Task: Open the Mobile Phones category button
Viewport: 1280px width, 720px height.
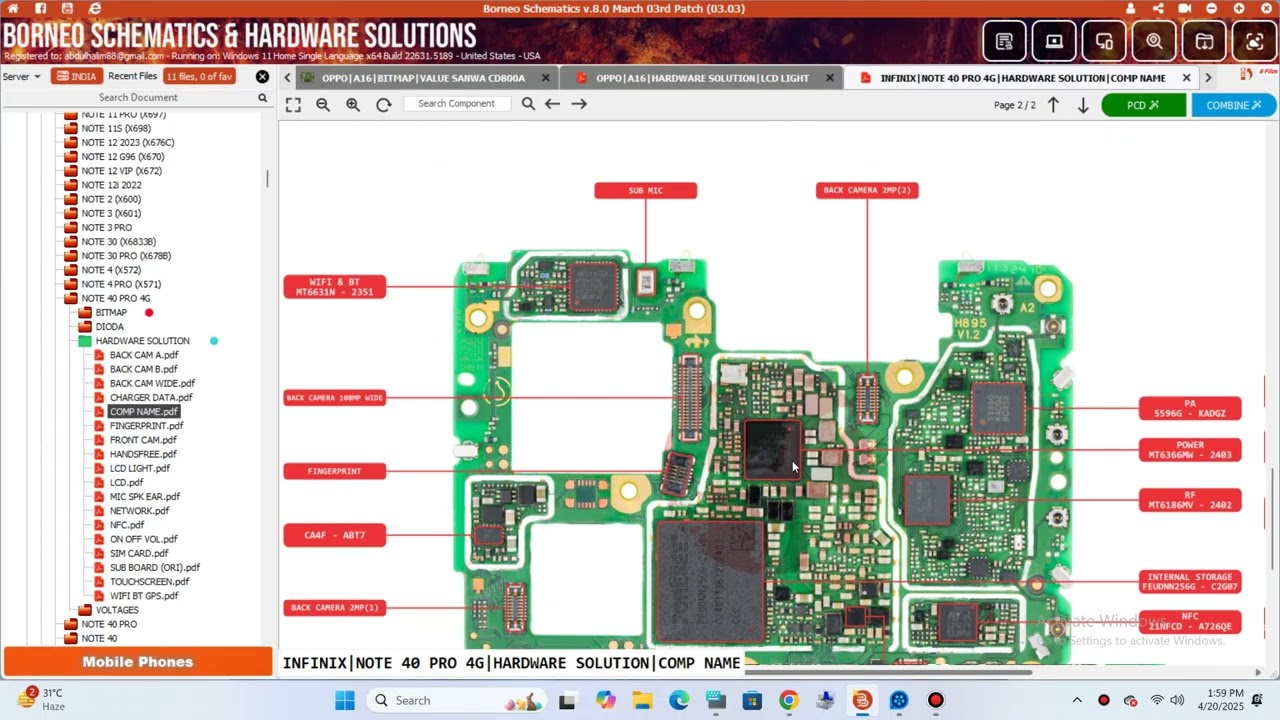Action: pyautogui.click(x=138, y=662)
